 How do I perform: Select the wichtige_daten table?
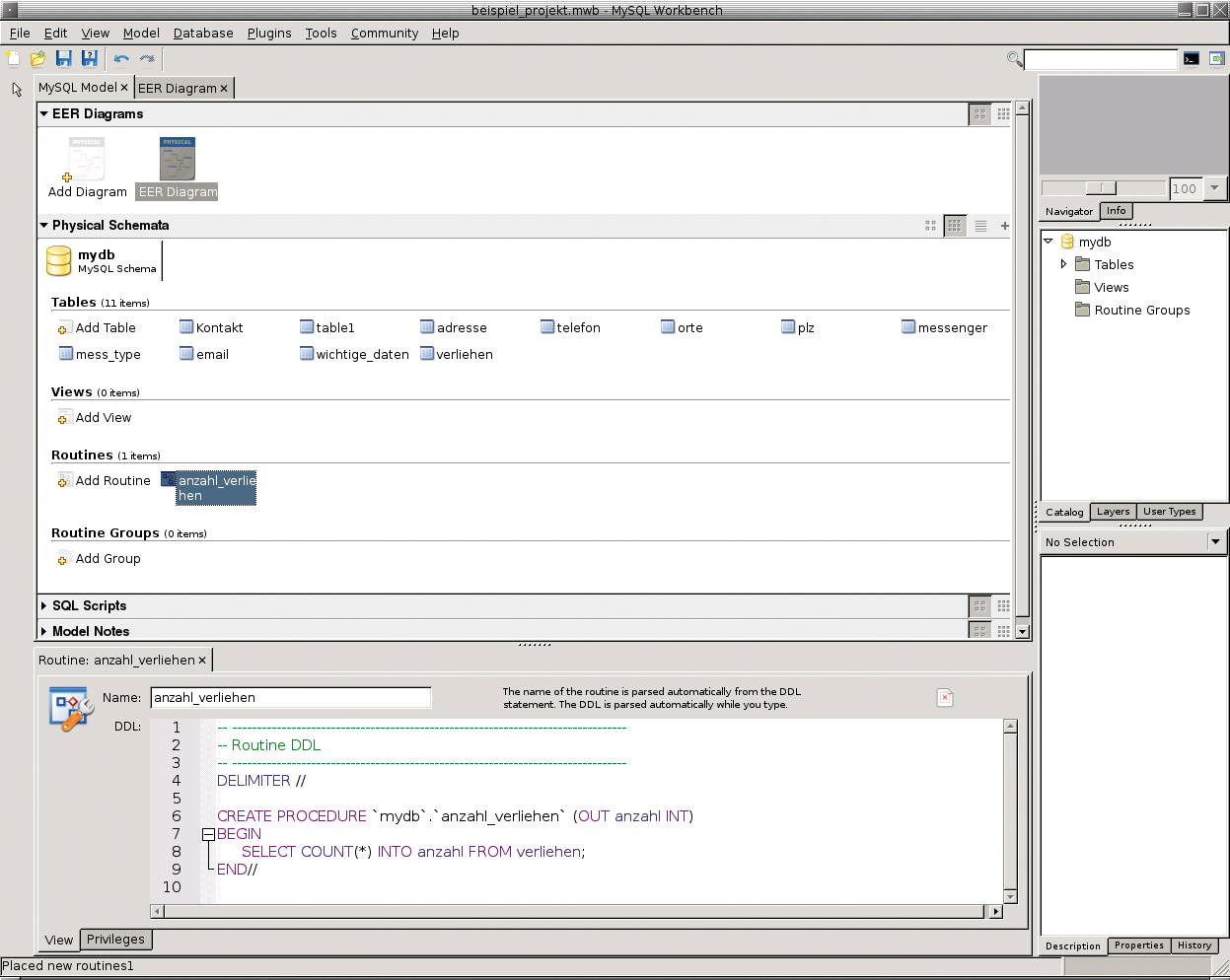tap(354, 354)
